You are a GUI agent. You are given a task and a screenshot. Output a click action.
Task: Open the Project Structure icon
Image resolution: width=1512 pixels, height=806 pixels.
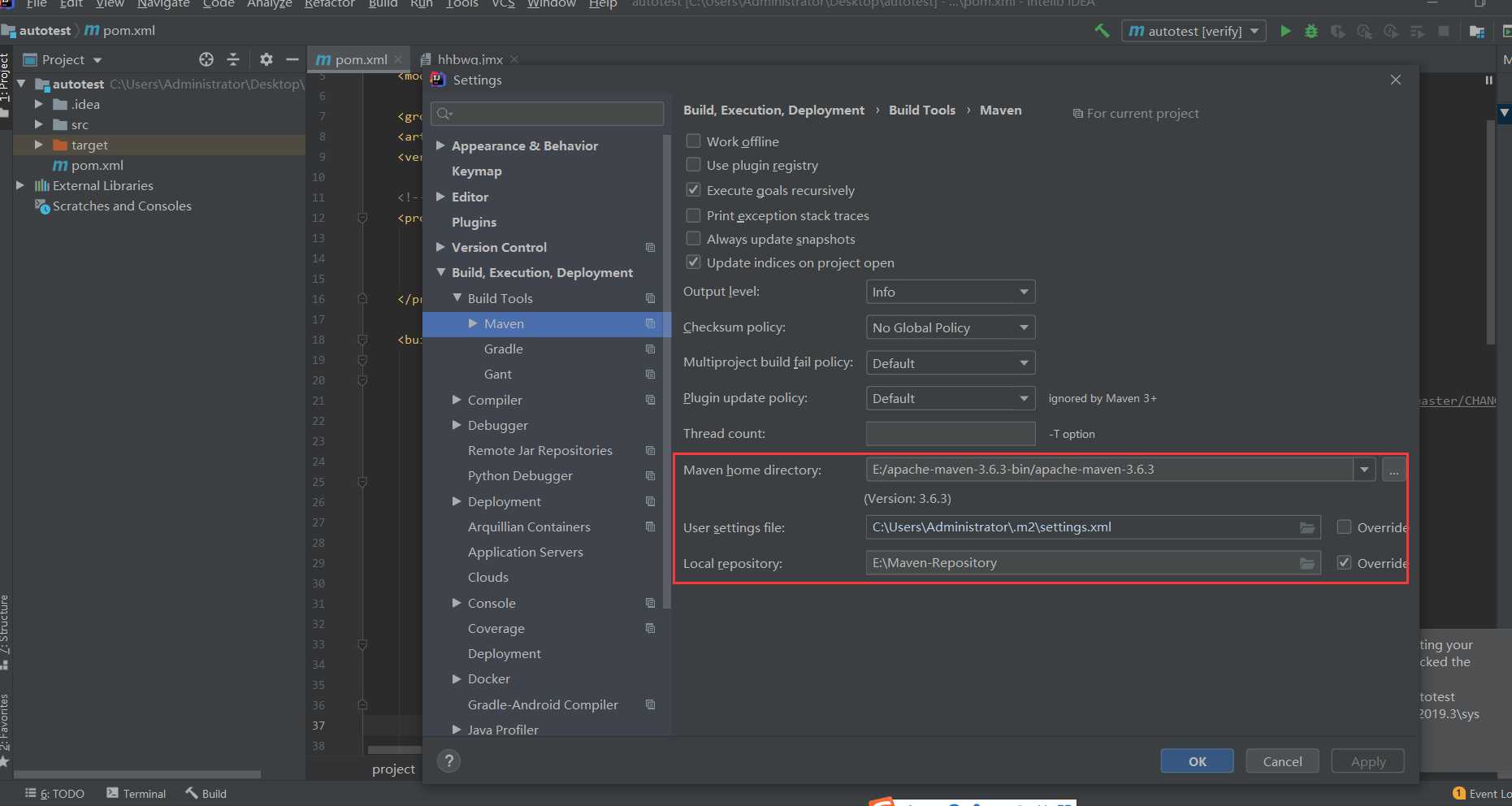tap(1477, 31)
